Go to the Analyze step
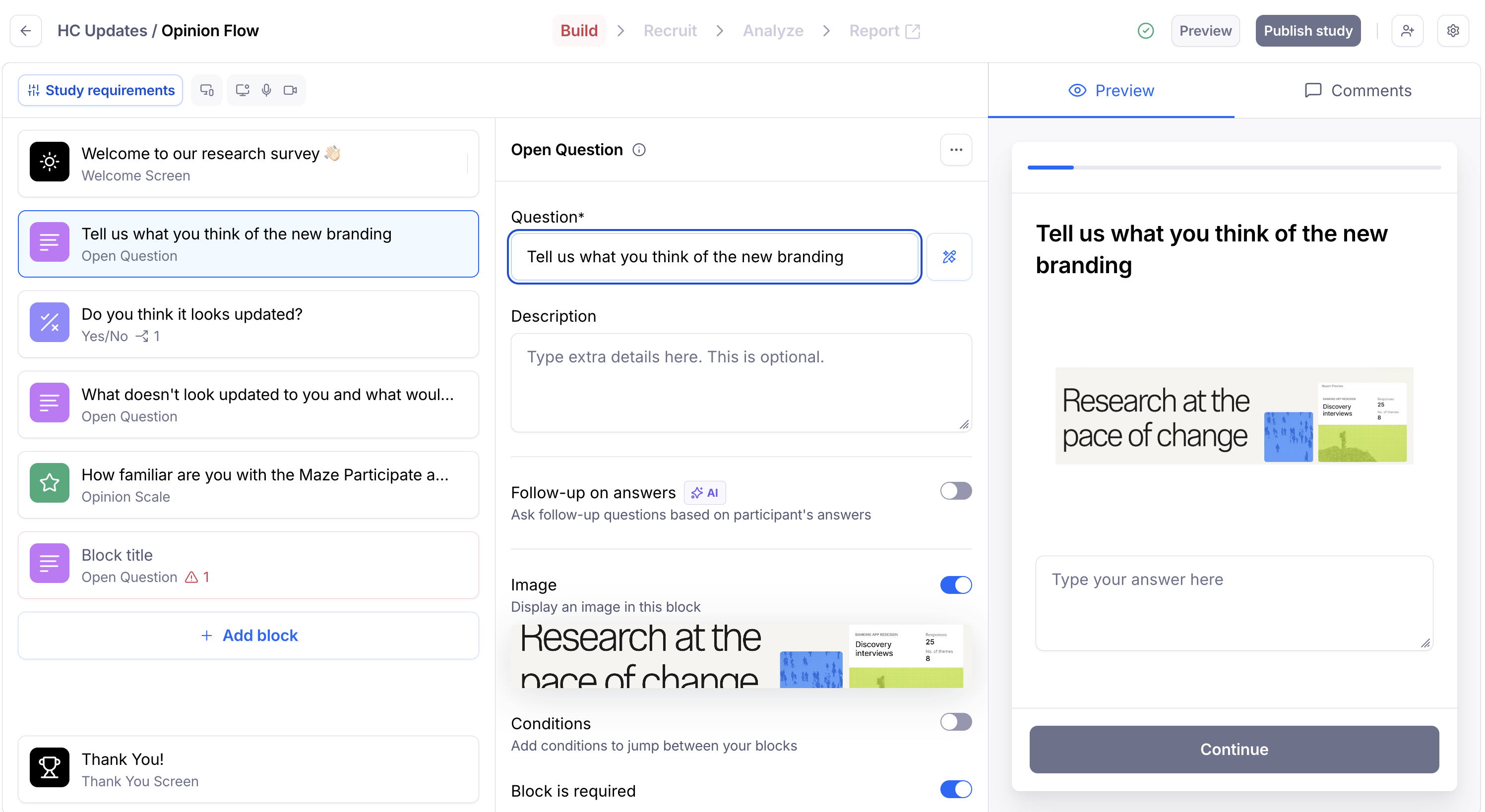This screenshot has height=812, width=1485. (x=772, y=31)
